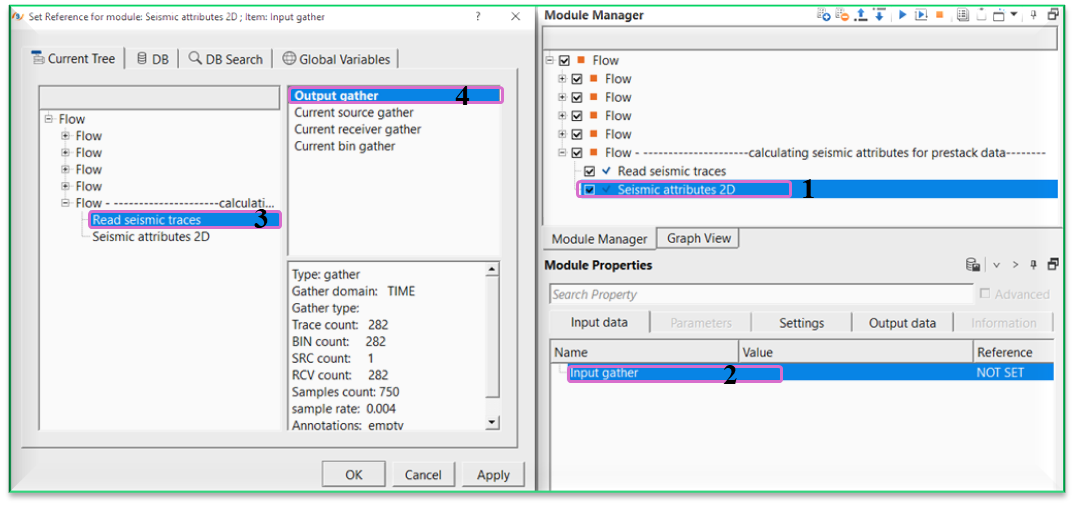Image resolution: width=1075 pixels, height=506 pixels.
Task: Stop execution with the orange square icon
Action: (x=939, y=14)
